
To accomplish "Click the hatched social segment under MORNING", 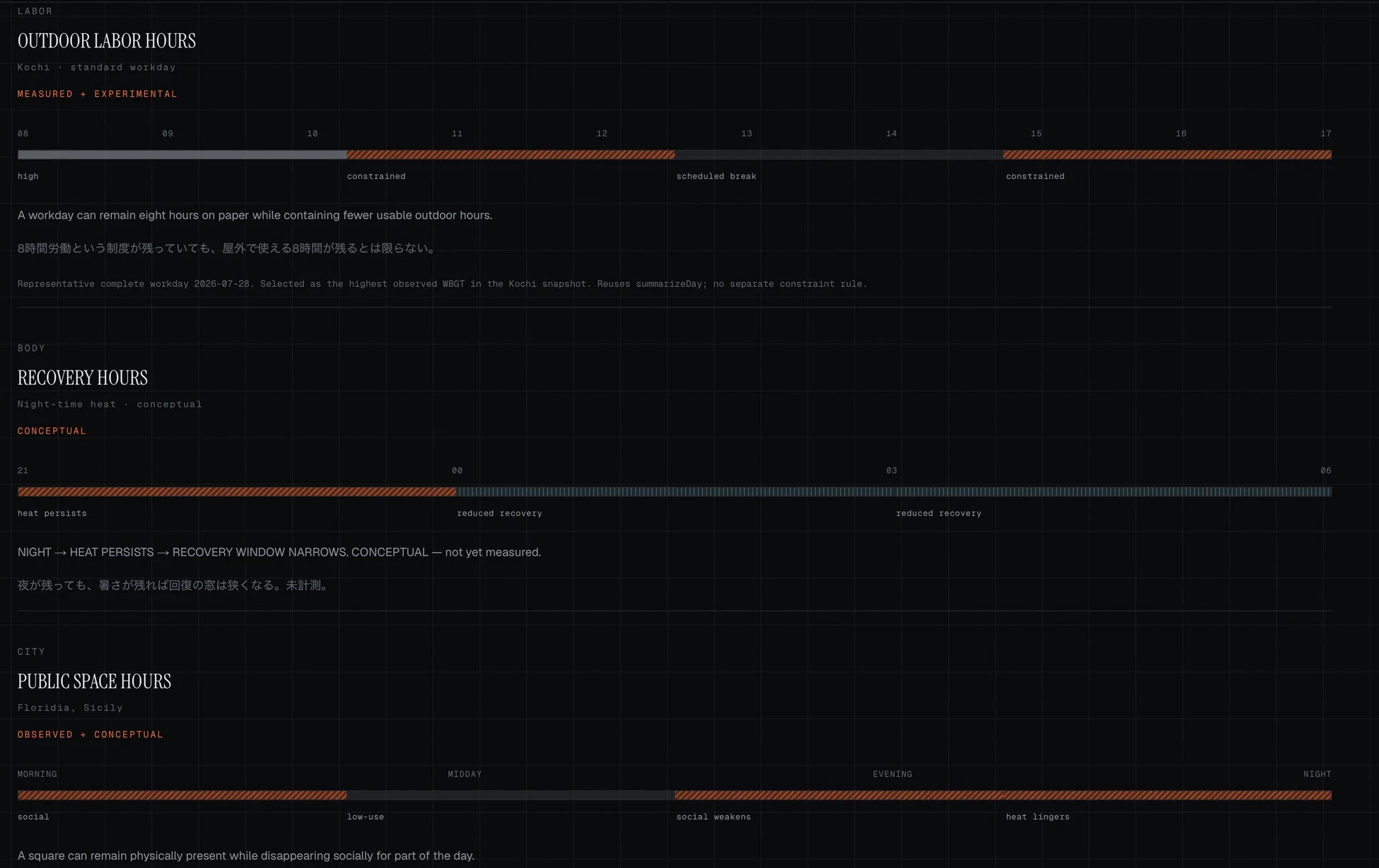I will tap(182, 795).
